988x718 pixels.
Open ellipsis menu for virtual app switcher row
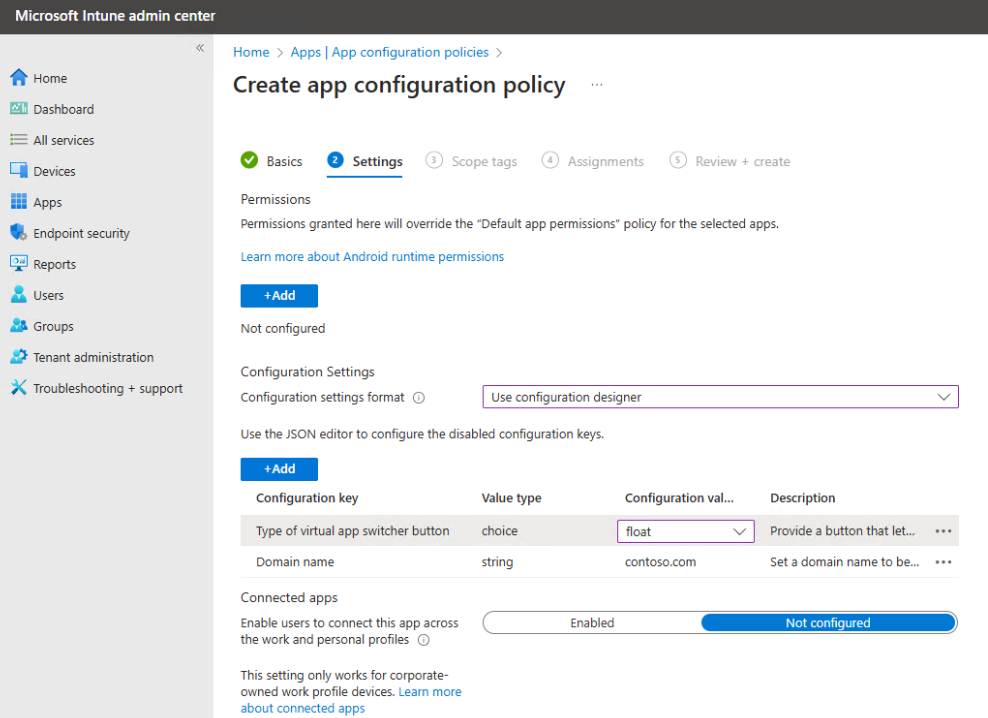pyautogui.click(x=943, y=531)
